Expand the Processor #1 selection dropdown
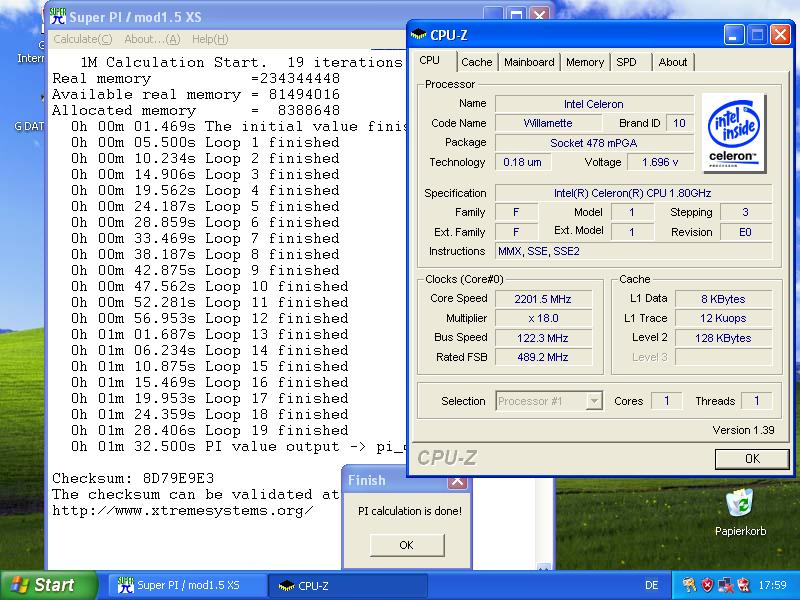The height and width of the screenshot is (600, 800). coord(593,401)
